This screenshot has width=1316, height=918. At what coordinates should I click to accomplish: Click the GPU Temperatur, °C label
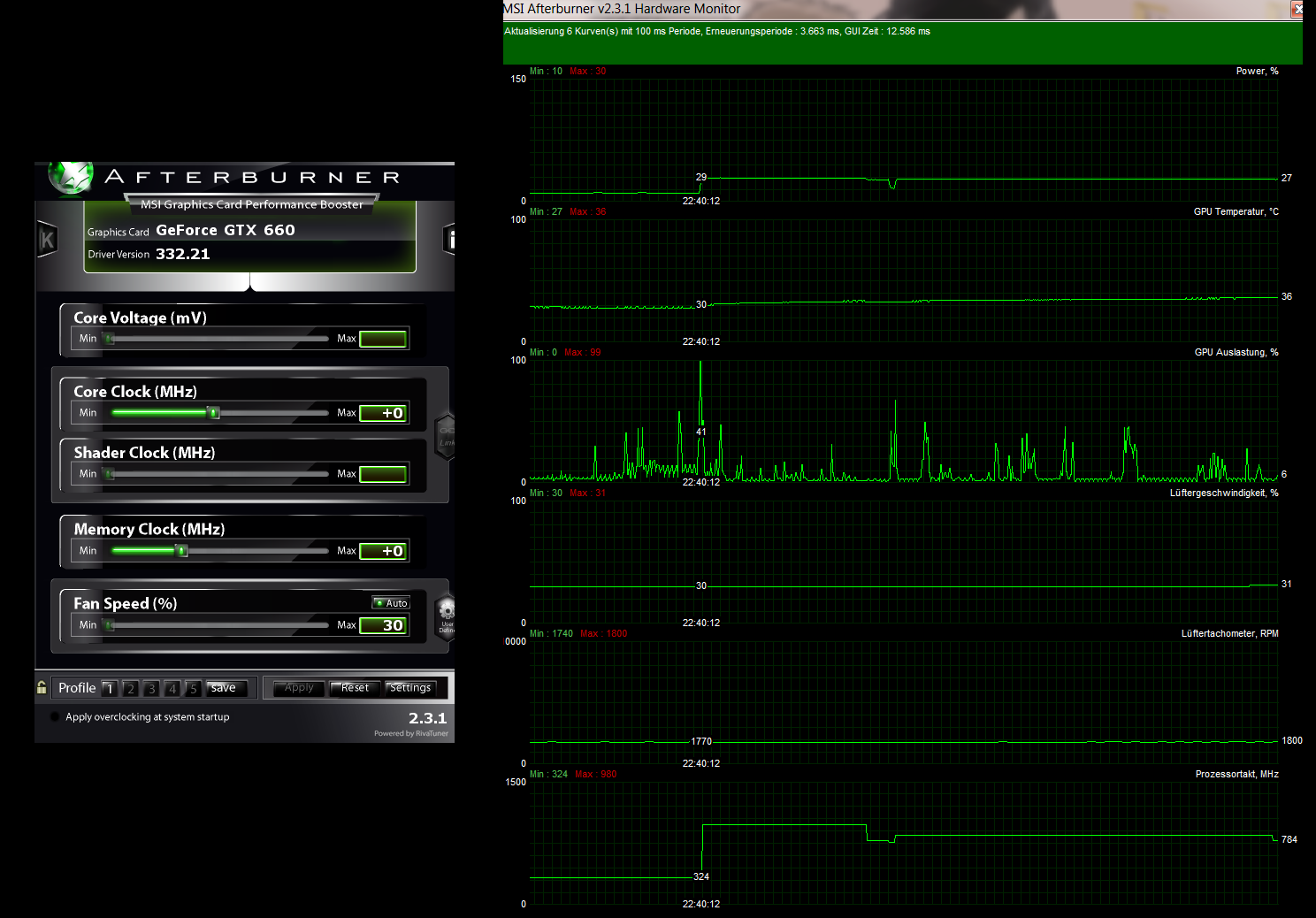pyautogui.click(x=1236, y=211)
